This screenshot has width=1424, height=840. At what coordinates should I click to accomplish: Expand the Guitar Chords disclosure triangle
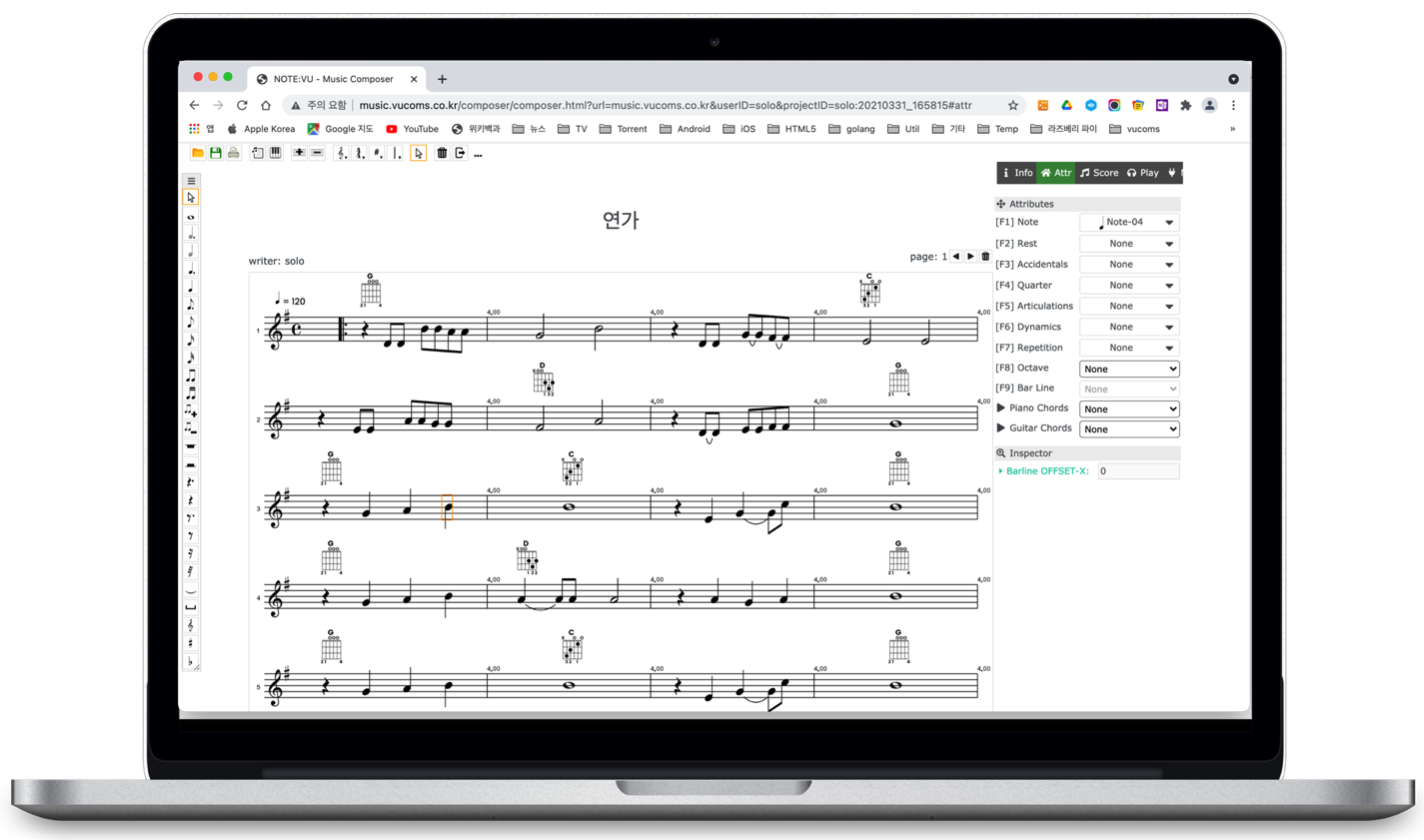click(x=1001, y=428)
